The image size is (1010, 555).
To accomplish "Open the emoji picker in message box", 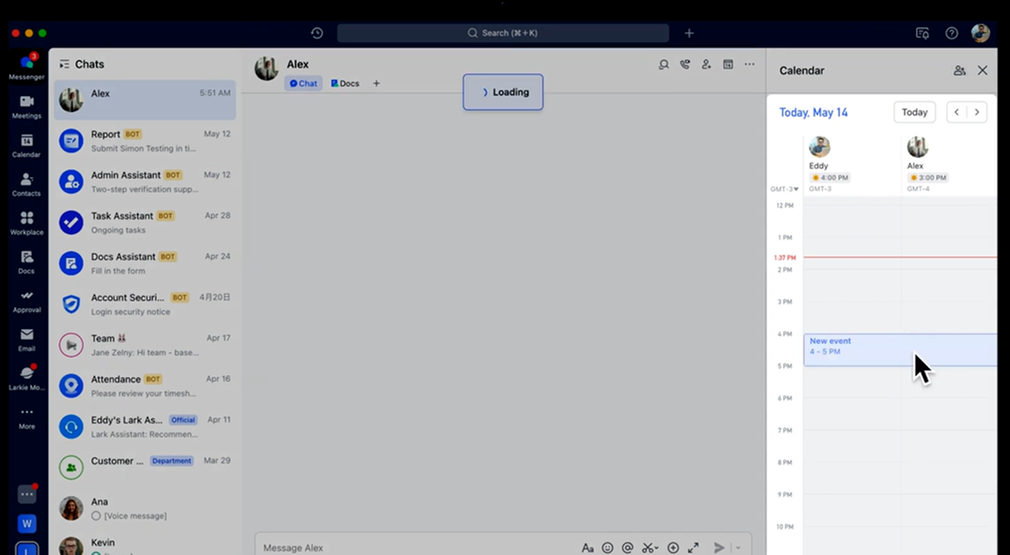I will click(607, 548).
